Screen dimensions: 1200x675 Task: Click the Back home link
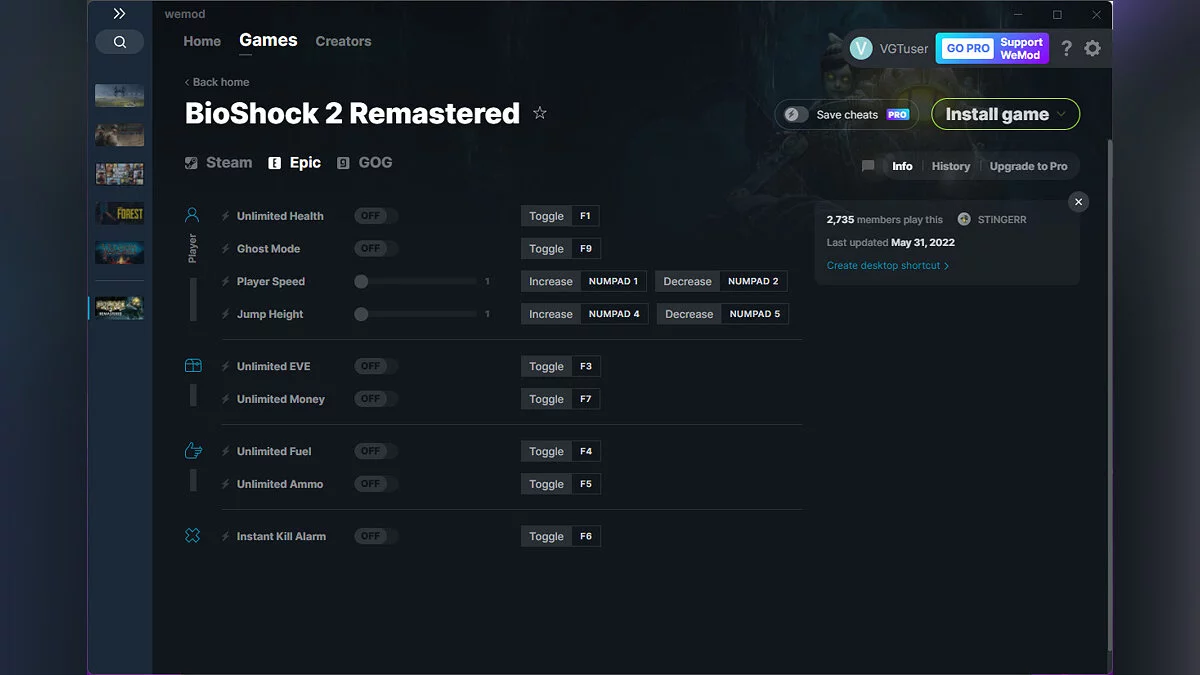click(217, 82)
